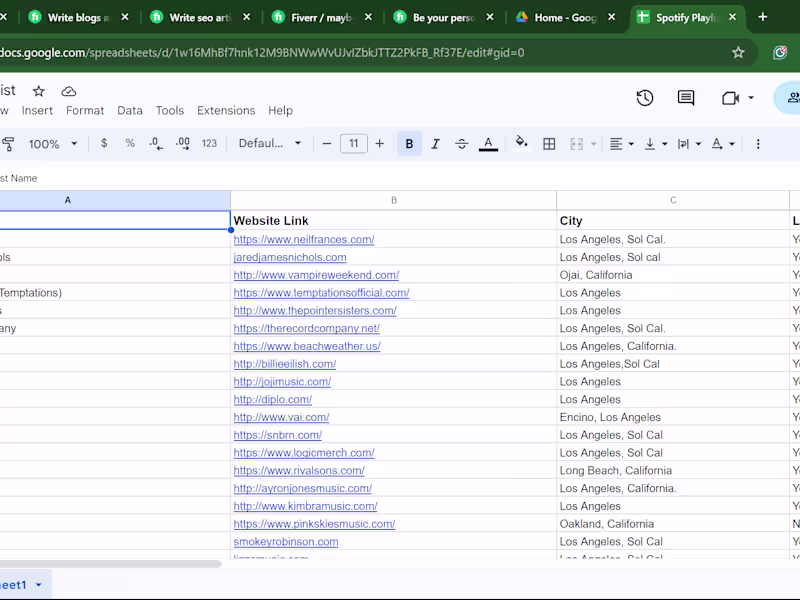Open the Sheet1 tab dropdown menu
The image size is (800, 600).
(x=38, y=584)
